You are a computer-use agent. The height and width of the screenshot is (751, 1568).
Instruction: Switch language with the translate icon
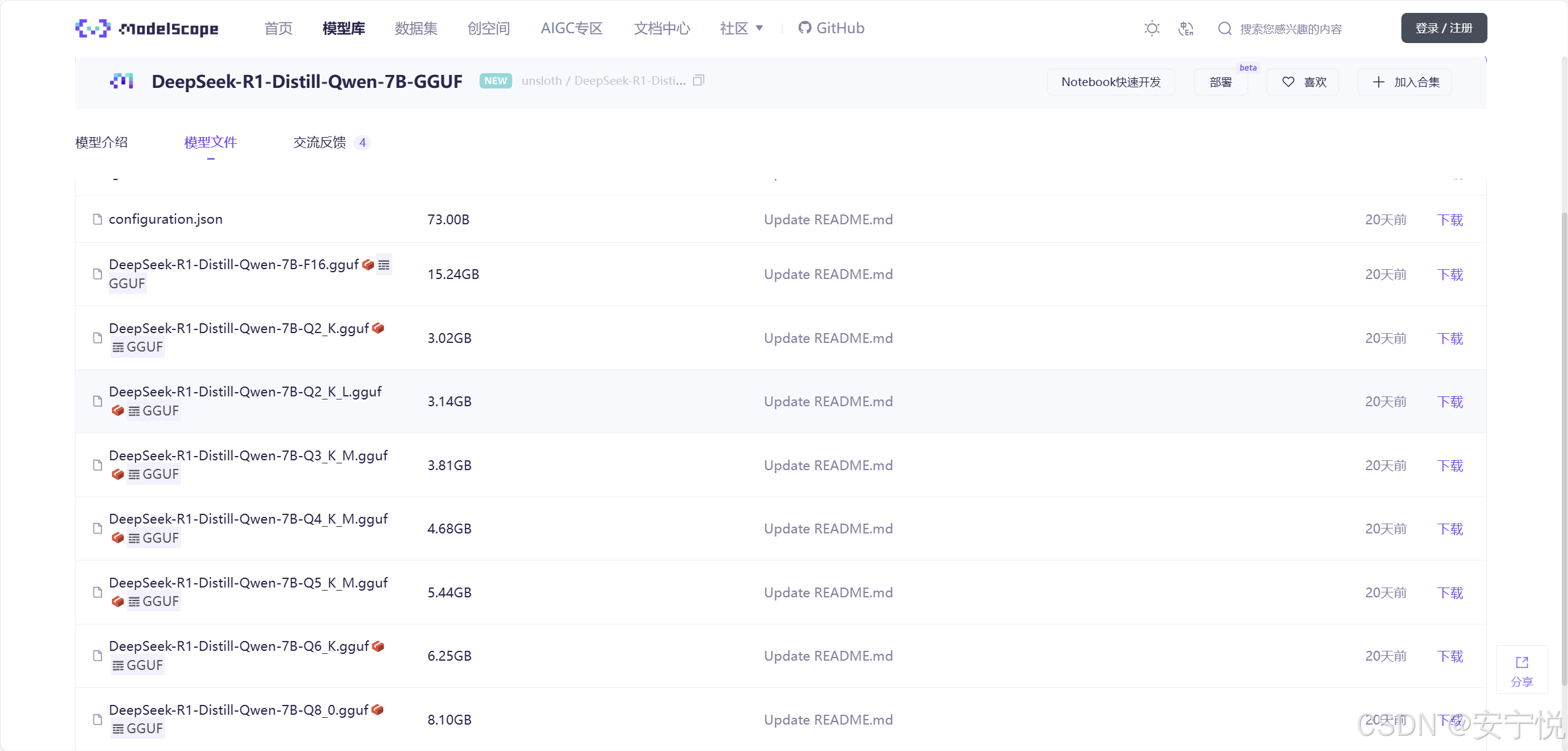tap(1186, 28)
